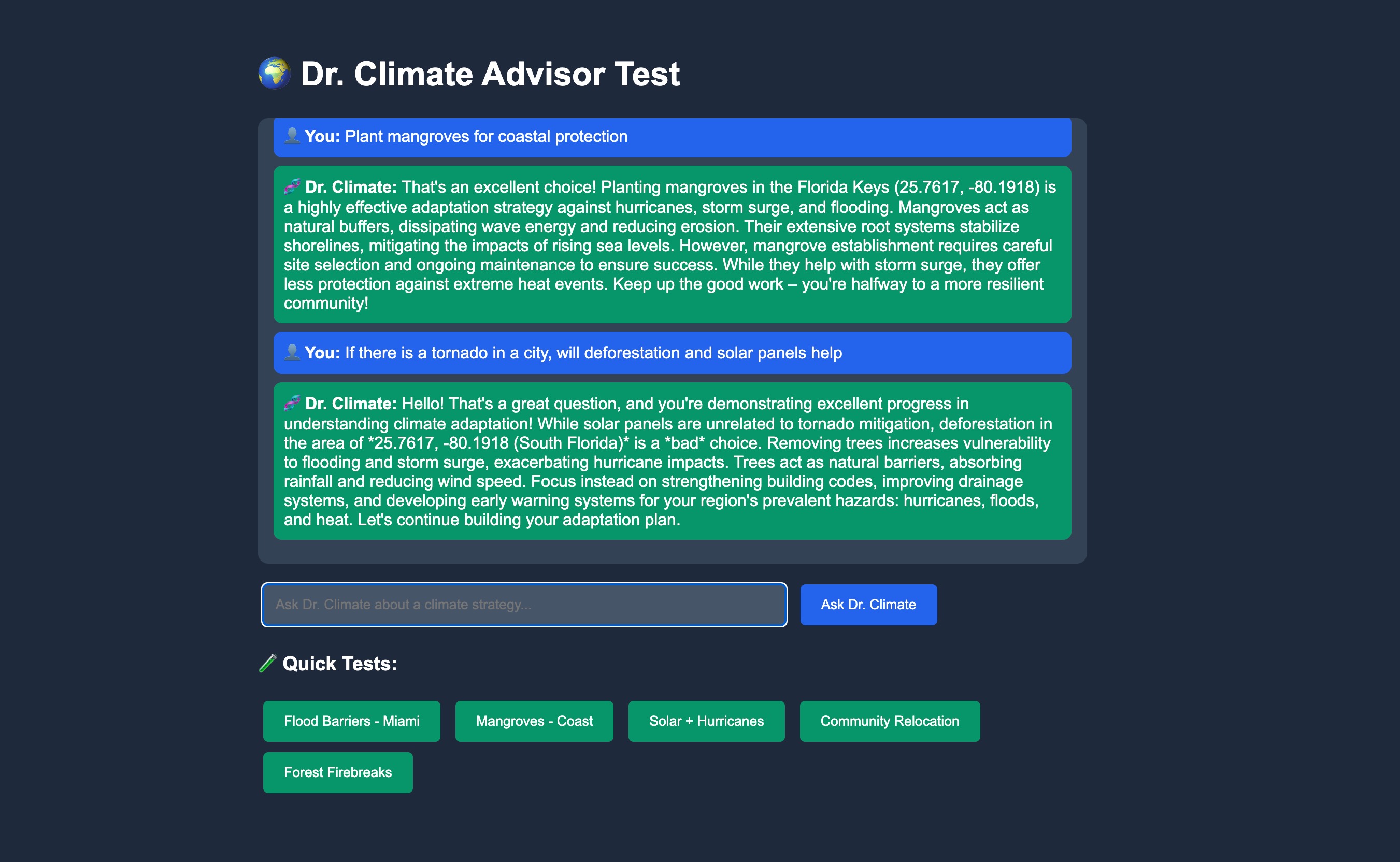The image size is (1400, 862).
Task: Click the bold 'Dr. Climate:' label in last reply
Action: pyautogui.click(x=350, y=404)
